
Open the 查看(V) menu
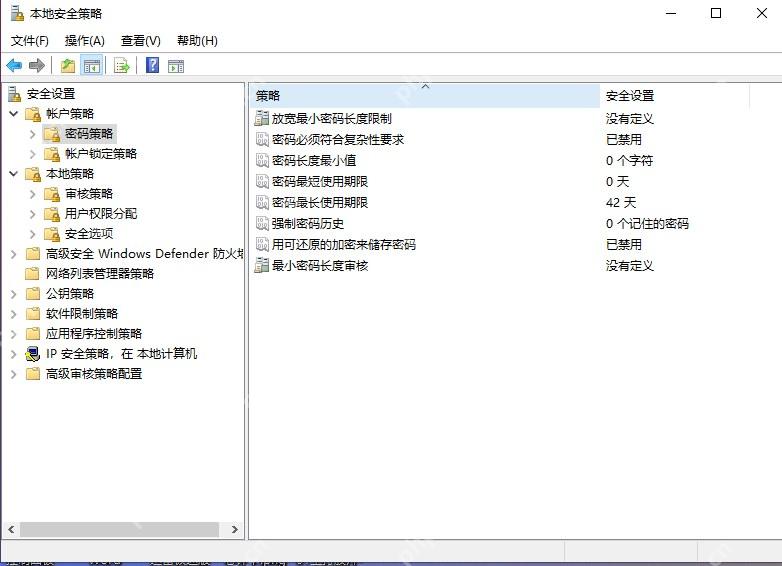(141, 40)
